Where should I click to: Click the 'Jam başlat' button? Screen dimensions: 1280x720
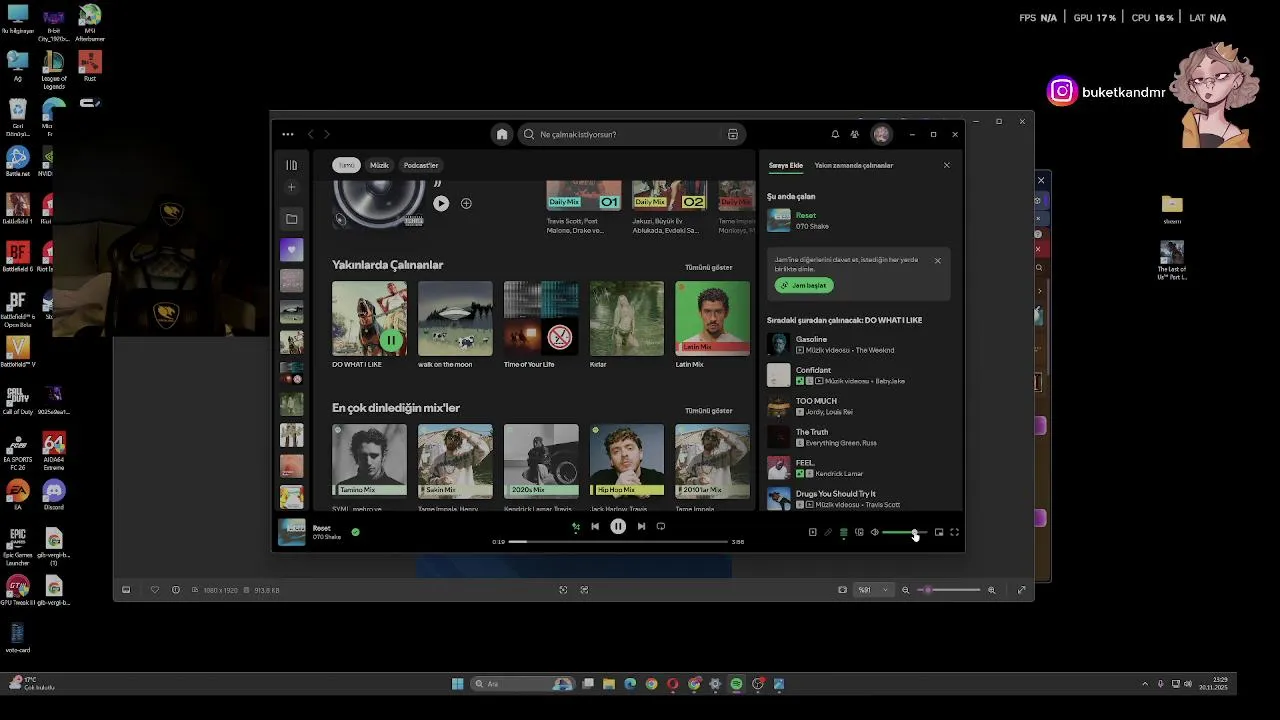click(804, 285)
